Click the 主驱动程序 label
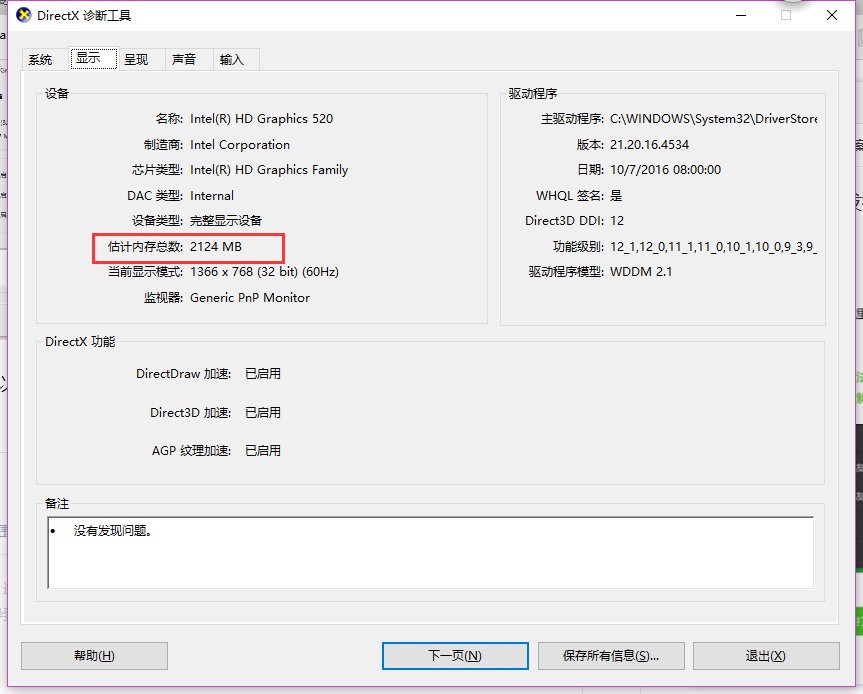This screenshot has width=863, height=694. click(572, 119)
